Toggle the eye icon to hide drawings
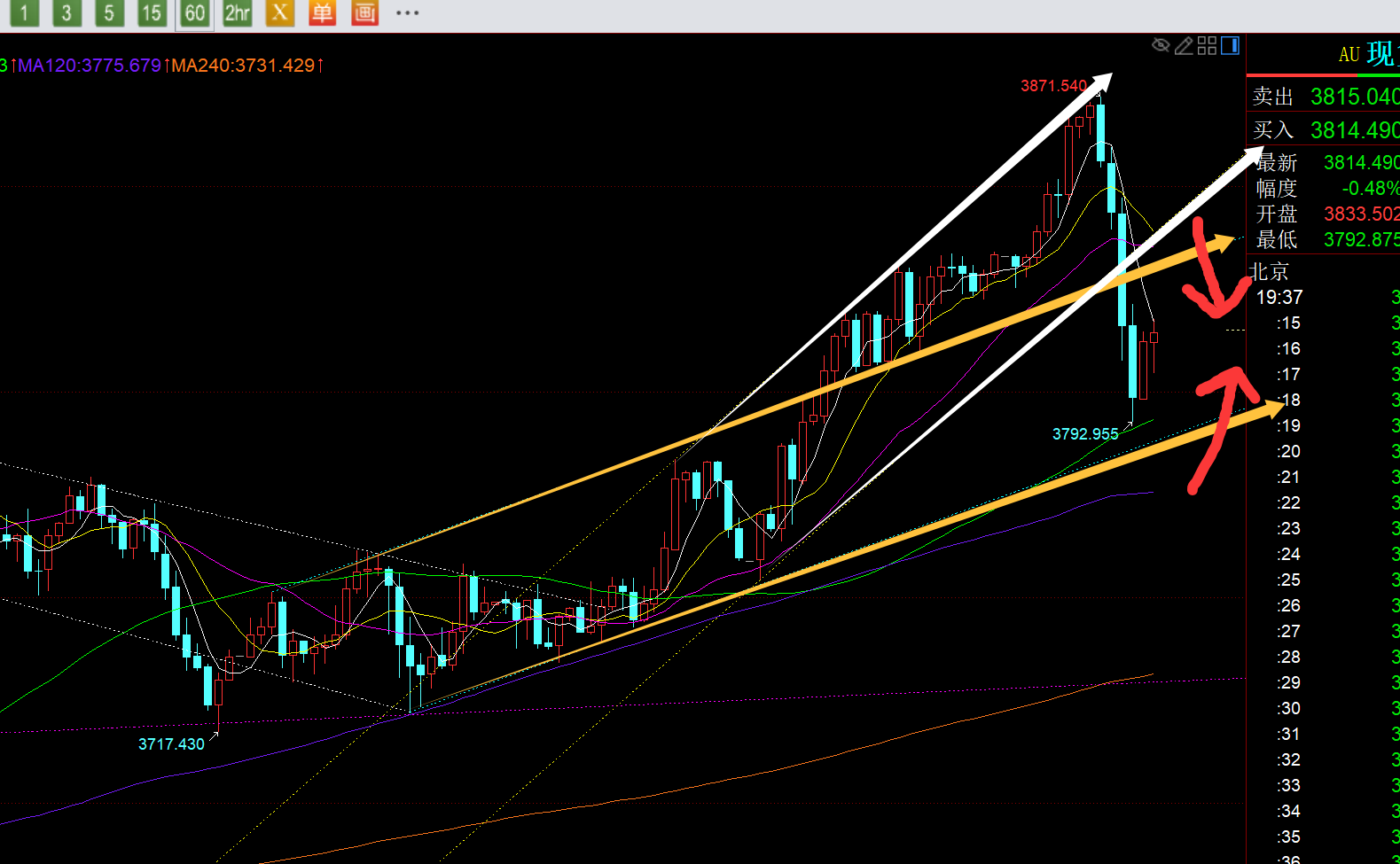 (1160, 45)
